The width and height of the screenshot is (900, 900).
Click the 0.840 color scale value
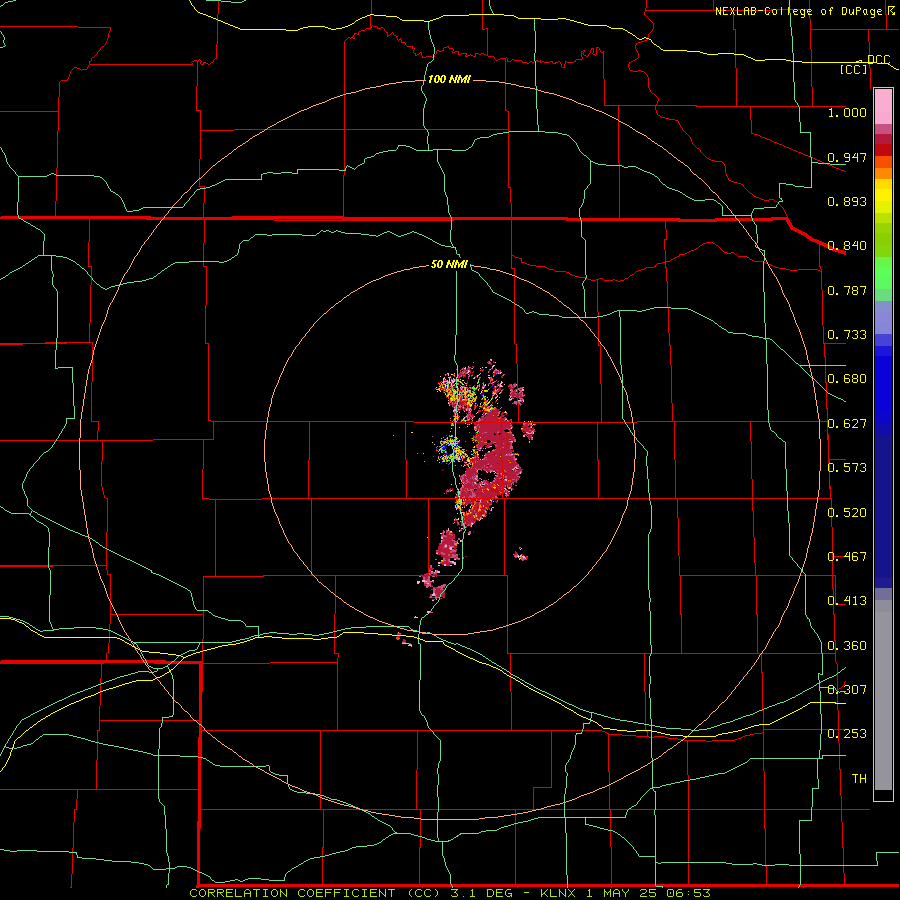click(x=847, y=246)
